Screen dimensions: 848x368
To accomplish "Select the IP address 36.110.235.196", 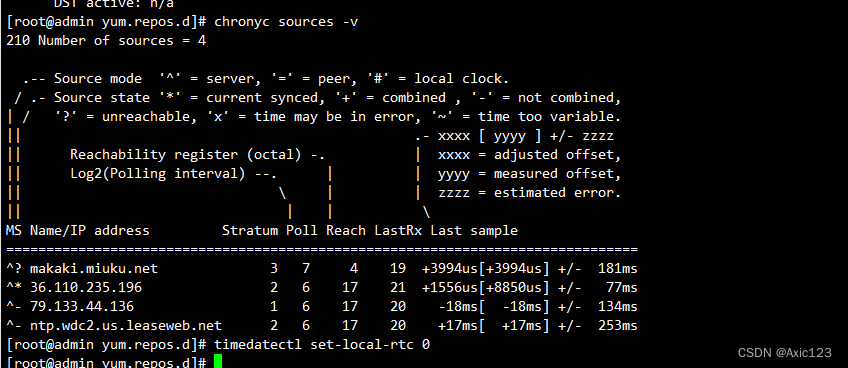I will 86,287.
